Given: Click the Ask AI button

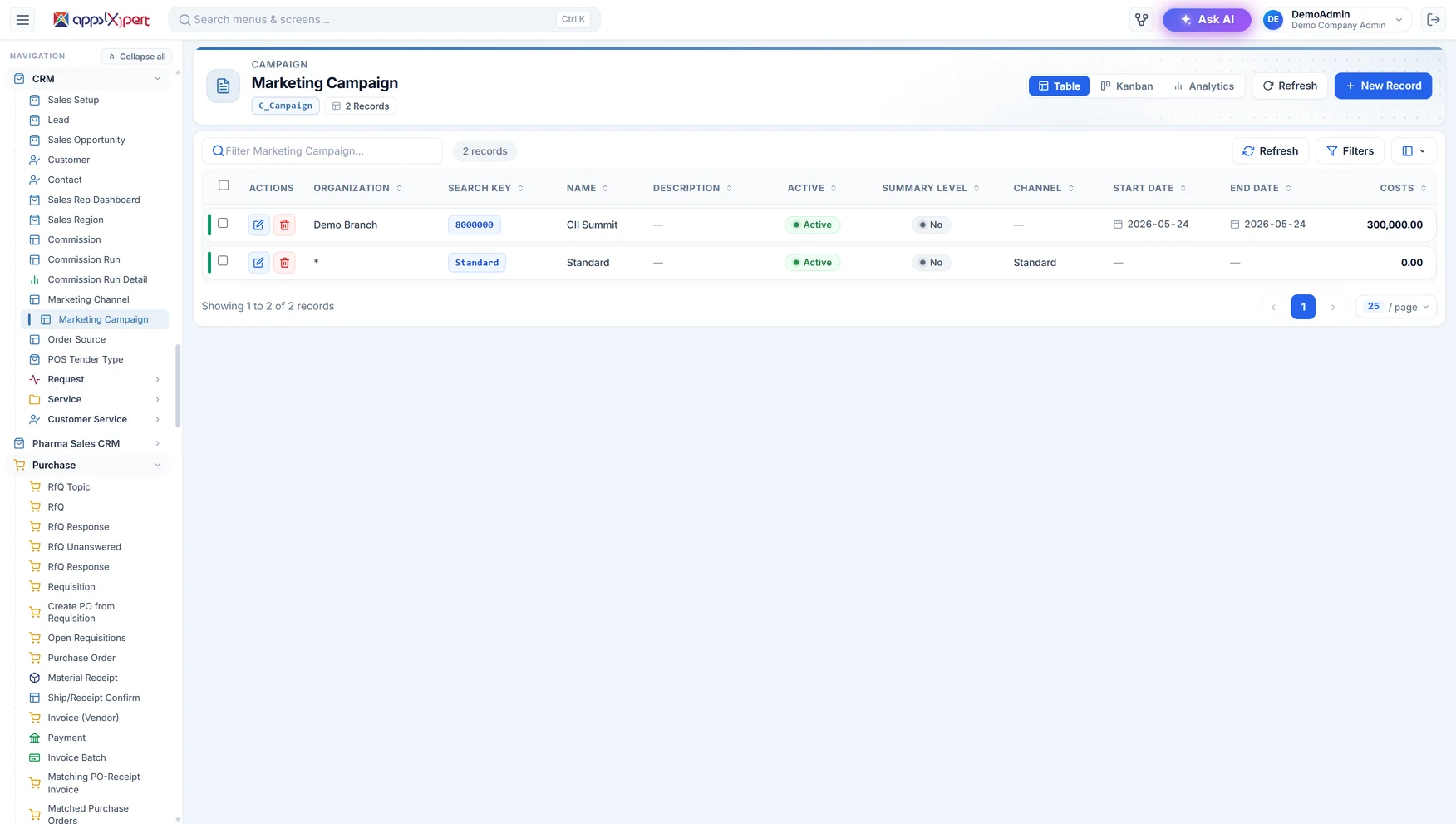Looking at the screenshot, I should click(1207, 20).
